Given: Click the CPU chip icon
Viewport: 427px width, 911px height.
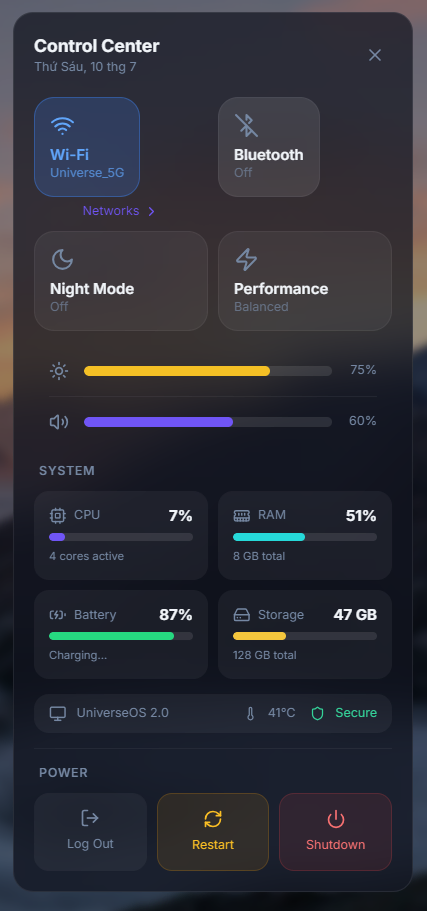Looking at the screenshot, I should 58,515.
